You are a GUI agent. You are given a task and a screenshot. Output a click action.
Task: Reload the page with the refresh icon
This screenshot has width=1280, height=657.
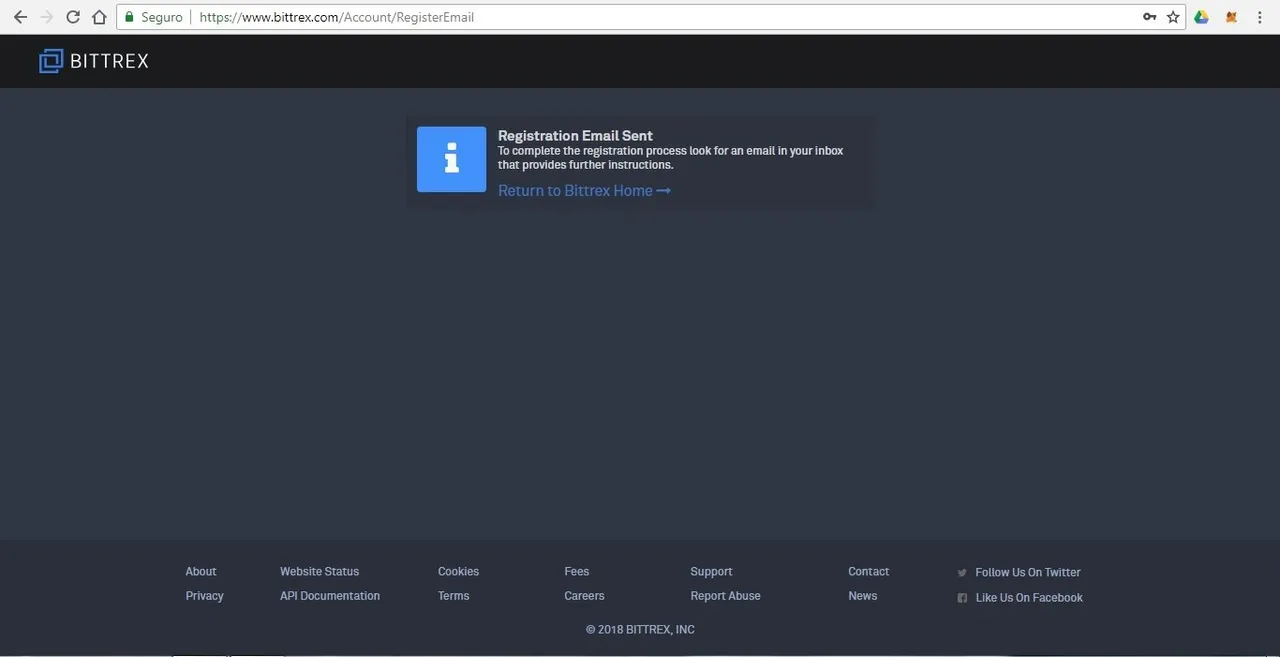coord(72,17)
